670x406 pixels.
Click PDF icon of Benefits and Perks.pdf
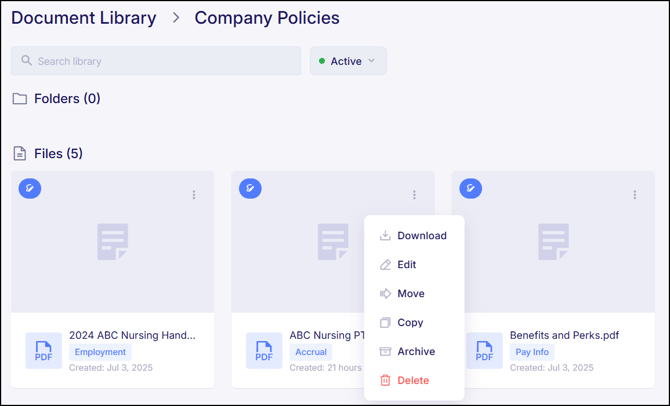coord(485,351)
